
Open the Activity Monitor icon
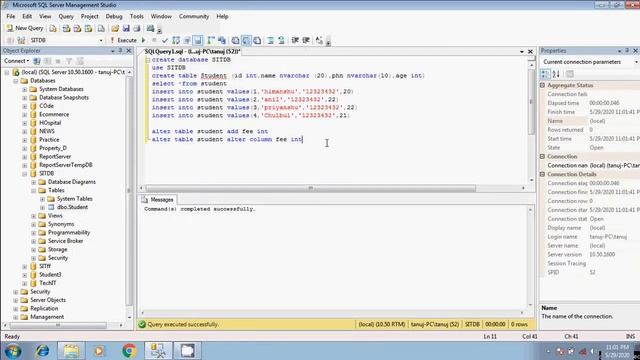(x=150, y=29)
